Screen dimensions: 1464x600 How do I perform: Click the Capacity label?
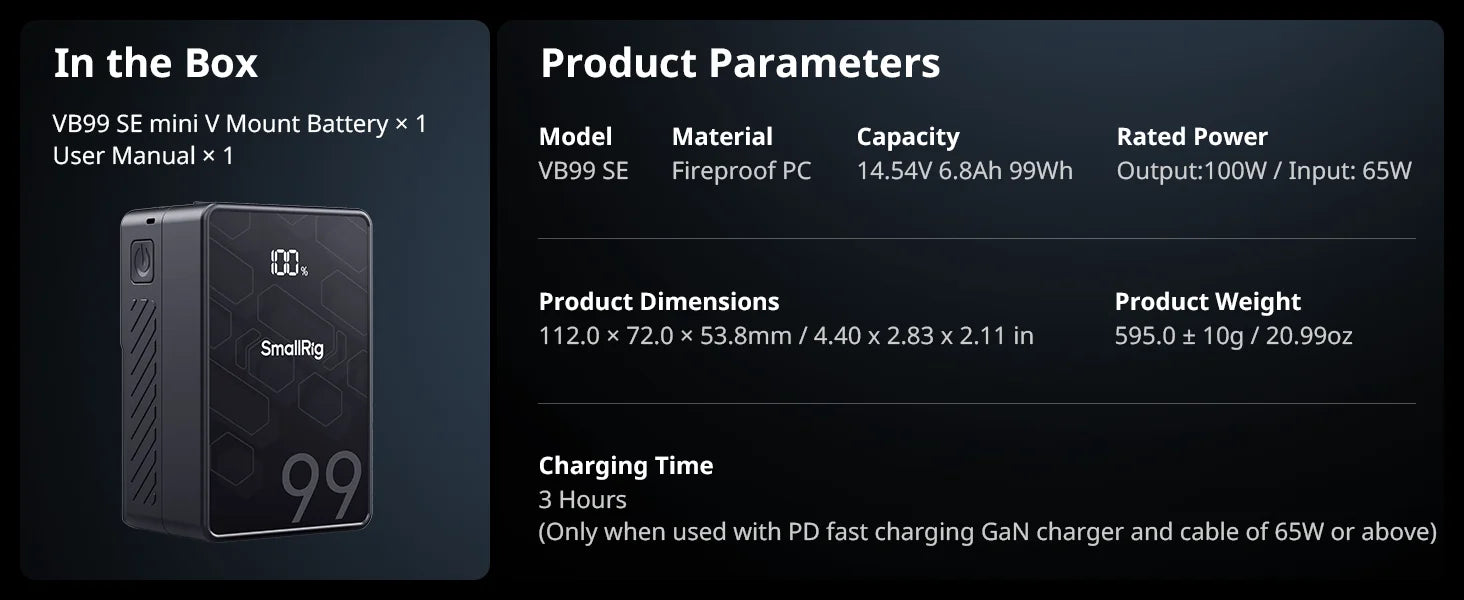tap(907, 137)
